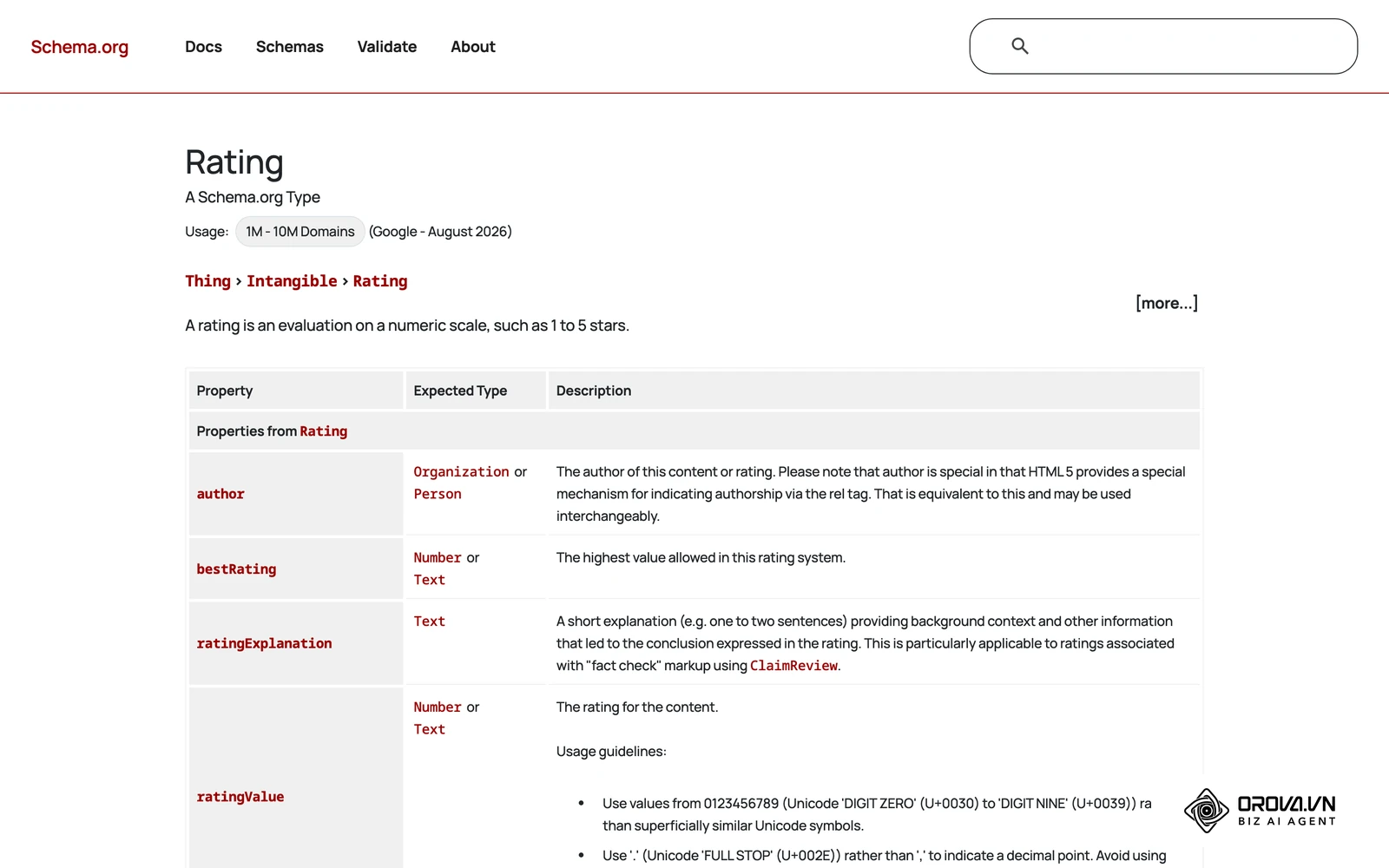Click the 'Rating' page heading

(x=234, y=162)
